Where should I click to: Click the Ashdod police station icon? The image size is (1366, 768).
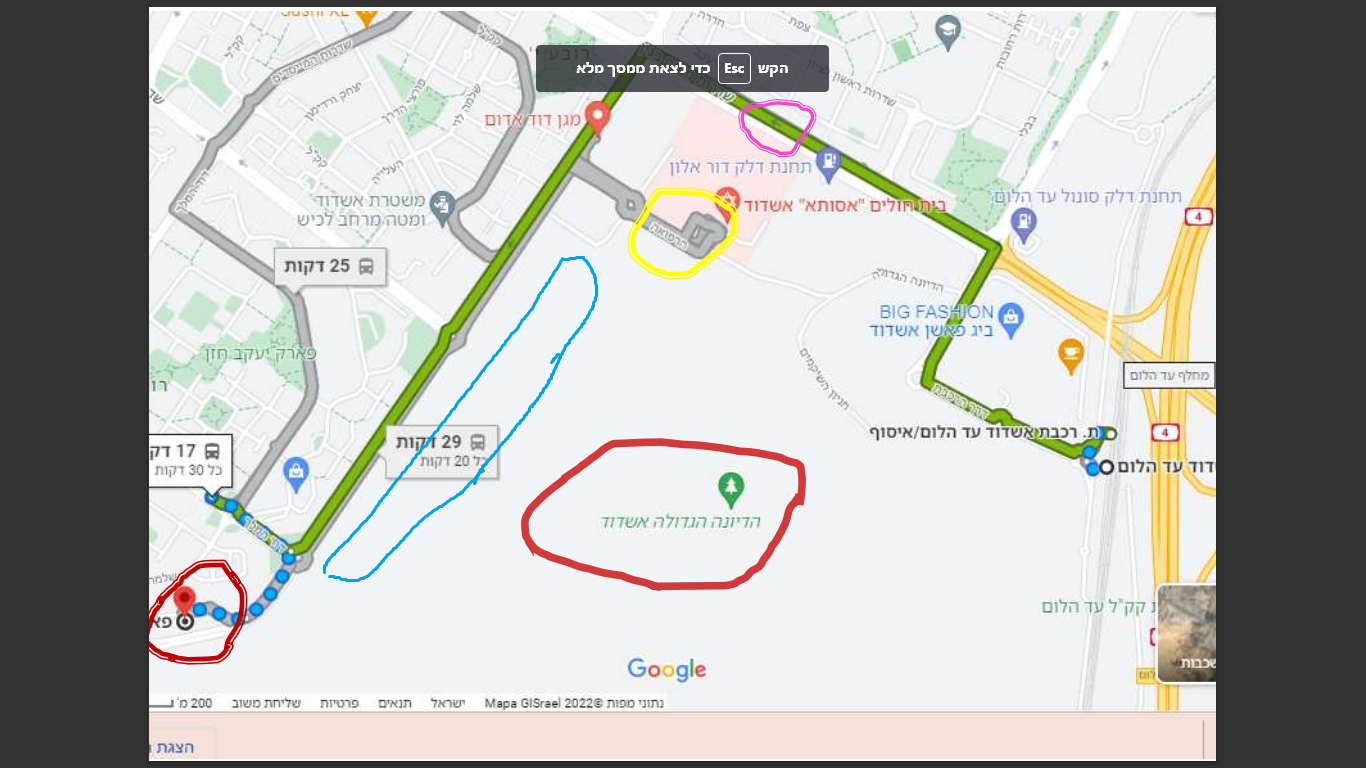point(442,207)
